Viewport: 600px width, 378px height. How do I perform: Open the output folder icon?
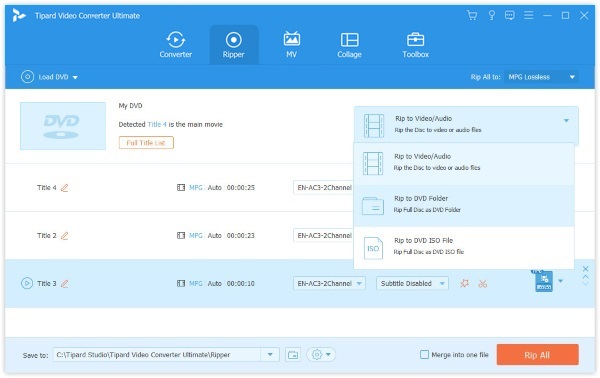point(293,355)
